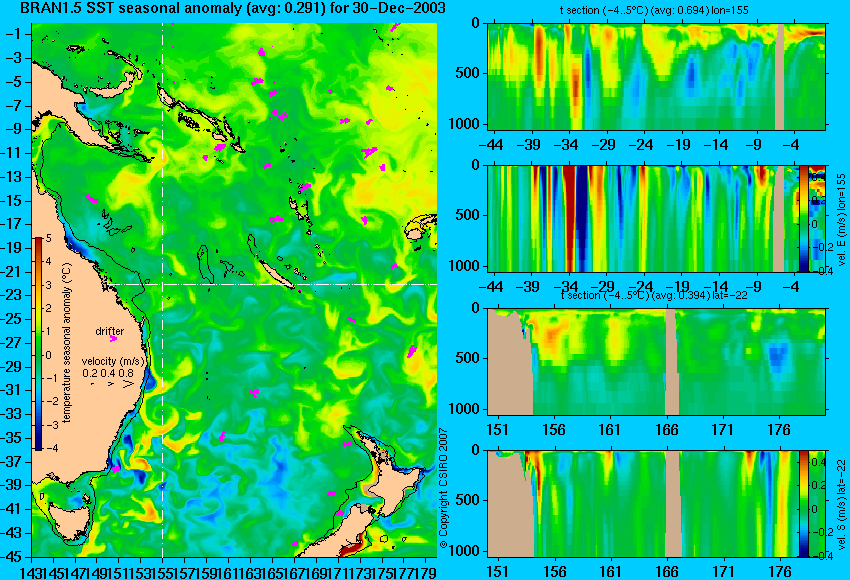Image resolution: width=850 pixels, height=580 pixels.
Task: Click the horizontal white dashed 22°S section line
Action: (272, 284)
